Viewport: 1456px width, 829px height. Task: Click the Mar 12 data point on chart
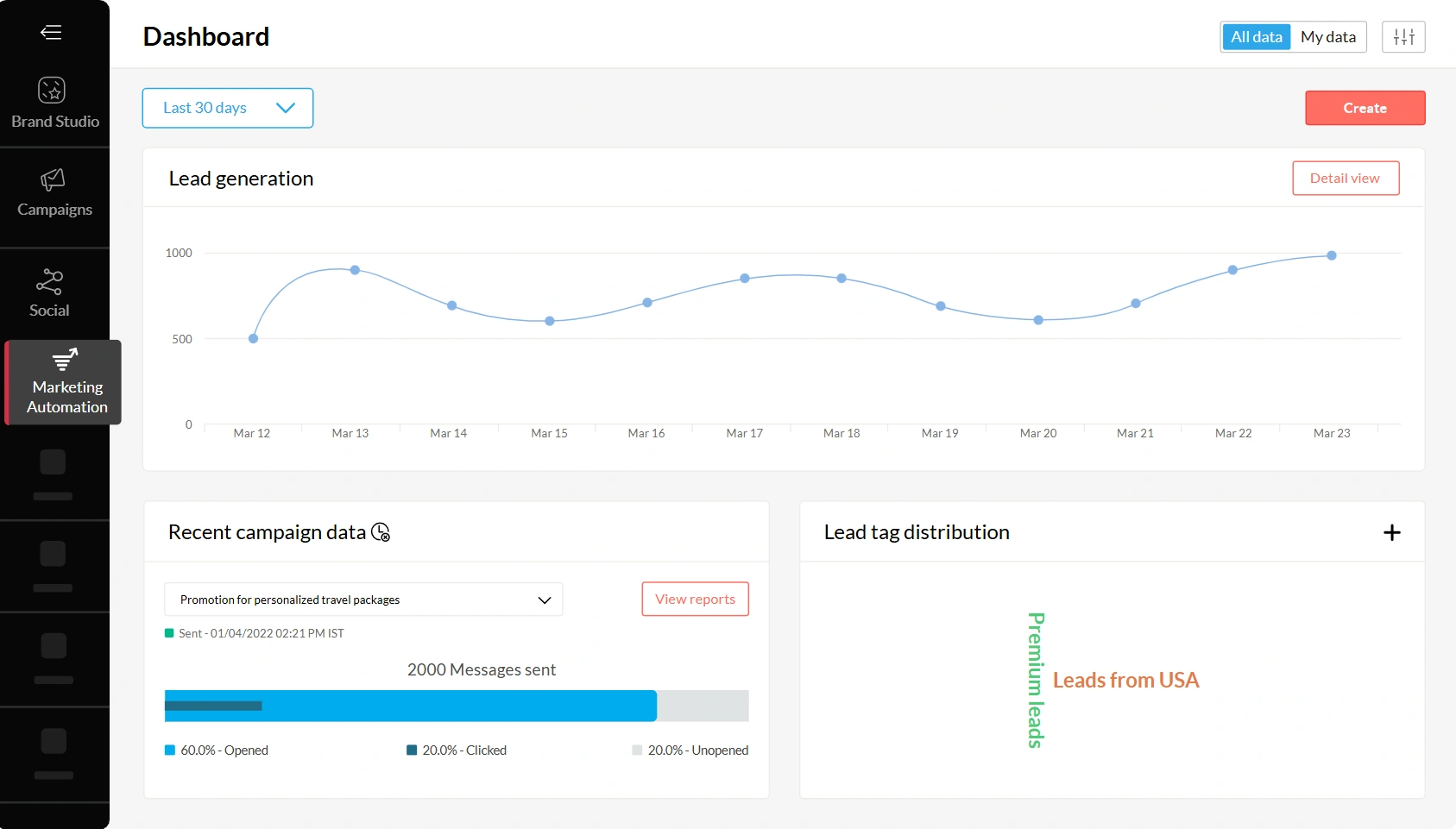(x=253, y=338)
